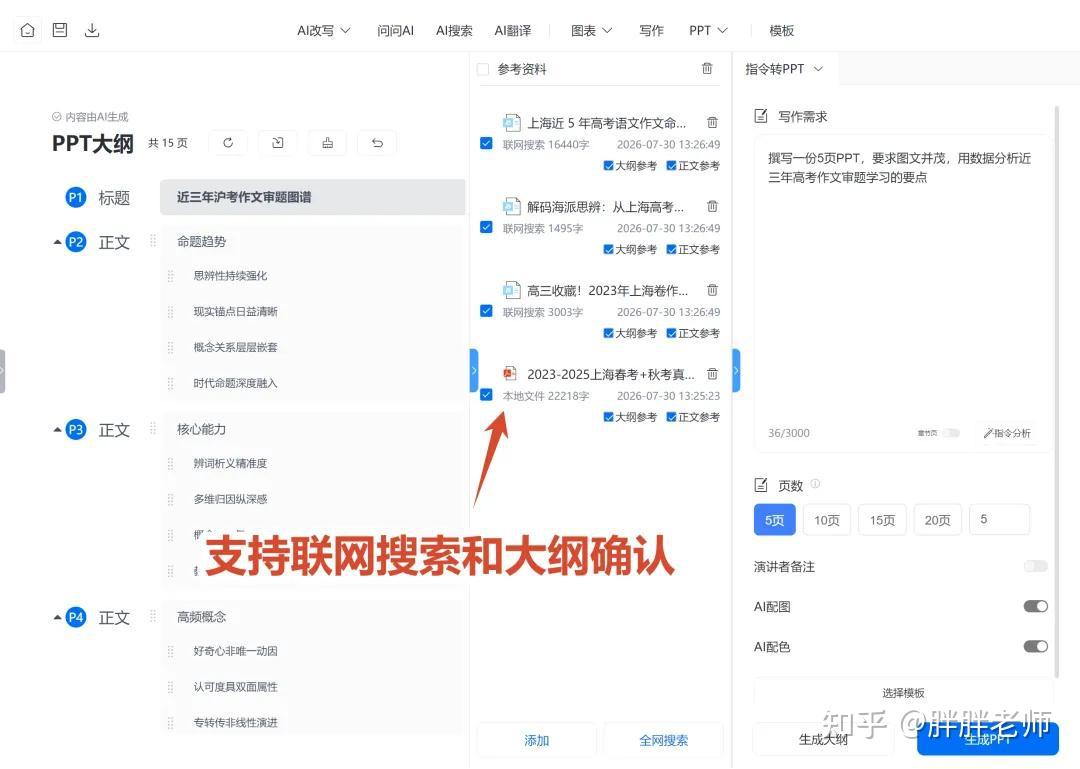
Task: Save document with the floppy disk icon
Action: point(60,30)
